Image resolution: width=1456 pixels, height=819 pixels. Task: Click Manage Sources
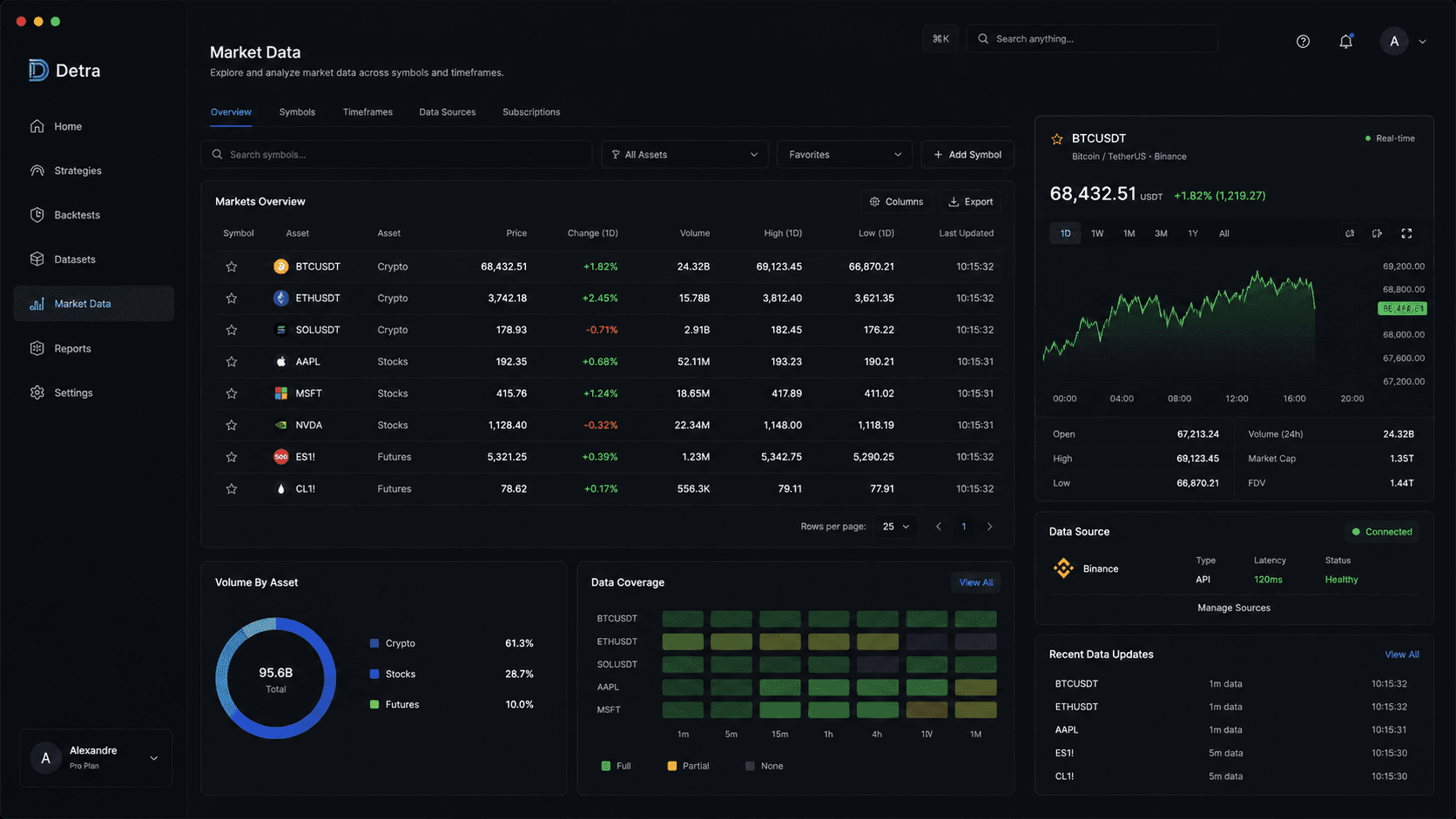(1233, 608)
